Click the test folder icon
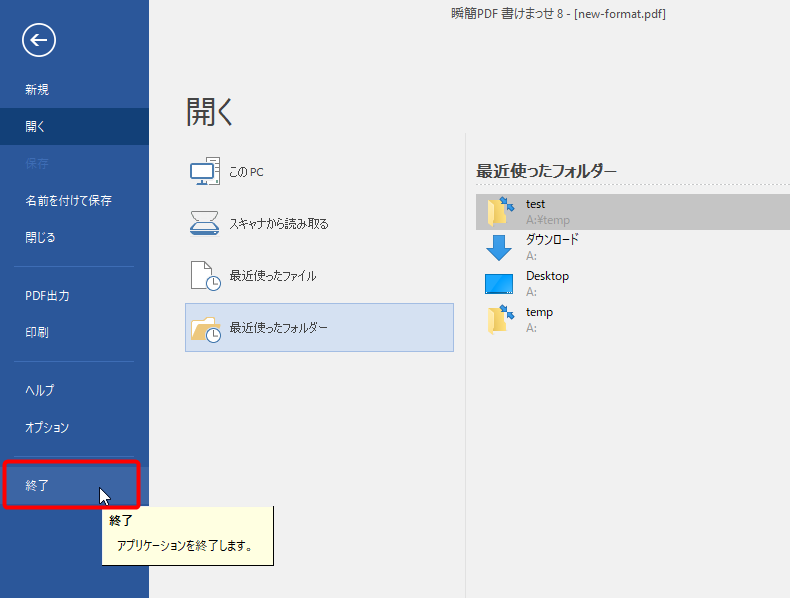This screenshot has height=598, width=790. (x=500, y=212)
